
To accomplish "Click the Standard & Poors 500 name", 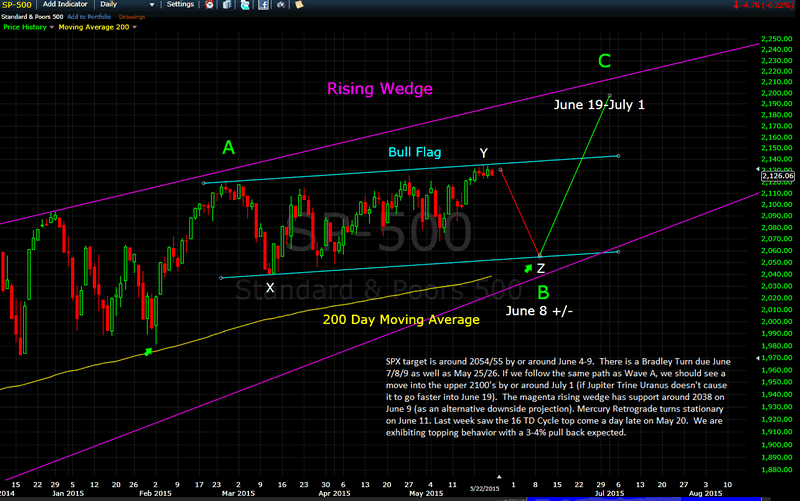I will click(x=32, y=17).
